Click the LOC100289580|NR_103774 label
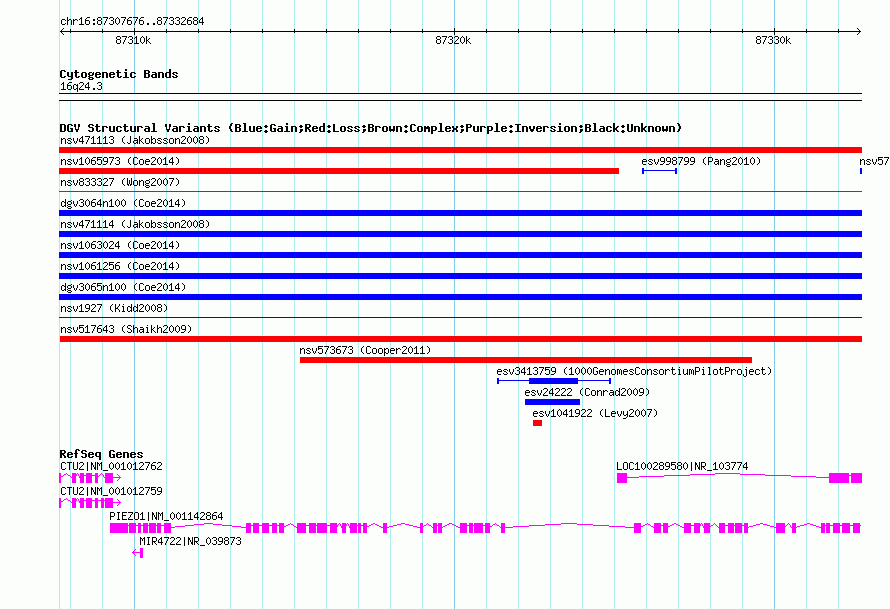 pyautogui.click(x=682, y=467)
